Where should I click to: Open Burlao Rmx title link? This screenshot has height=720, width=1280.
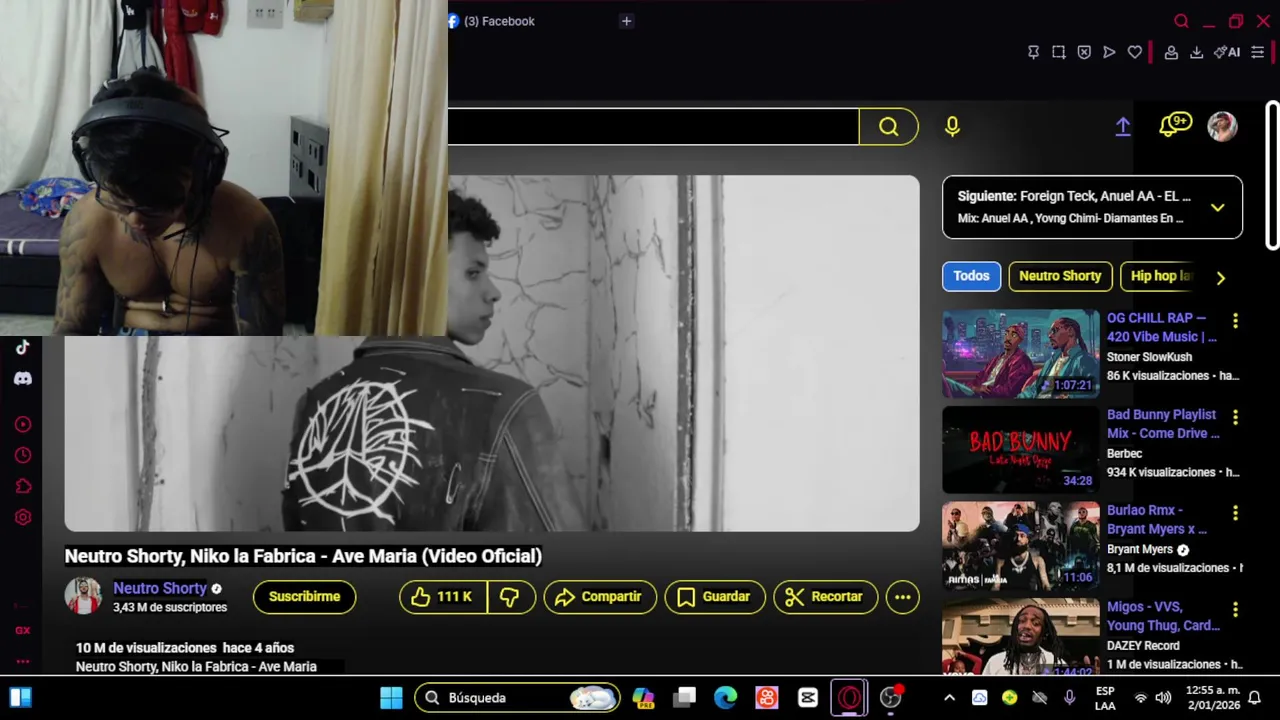tap(1157, 520)
